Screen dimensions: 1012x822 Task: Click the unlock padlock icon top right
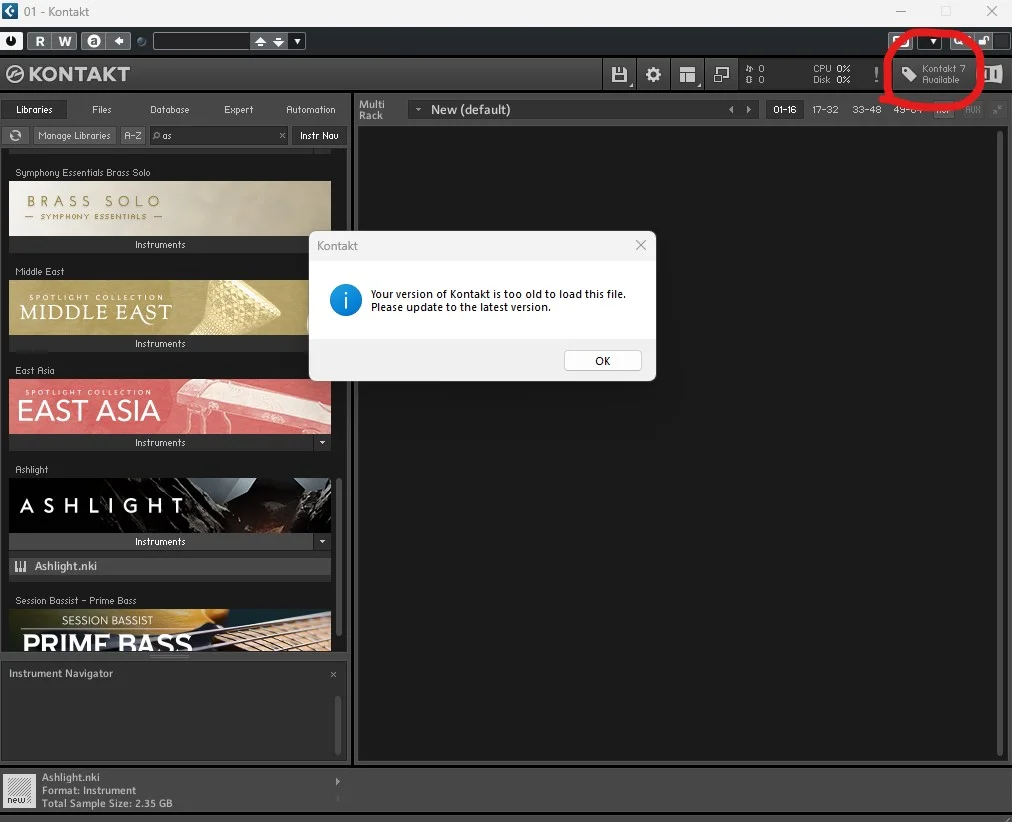(x=984, y=41)
